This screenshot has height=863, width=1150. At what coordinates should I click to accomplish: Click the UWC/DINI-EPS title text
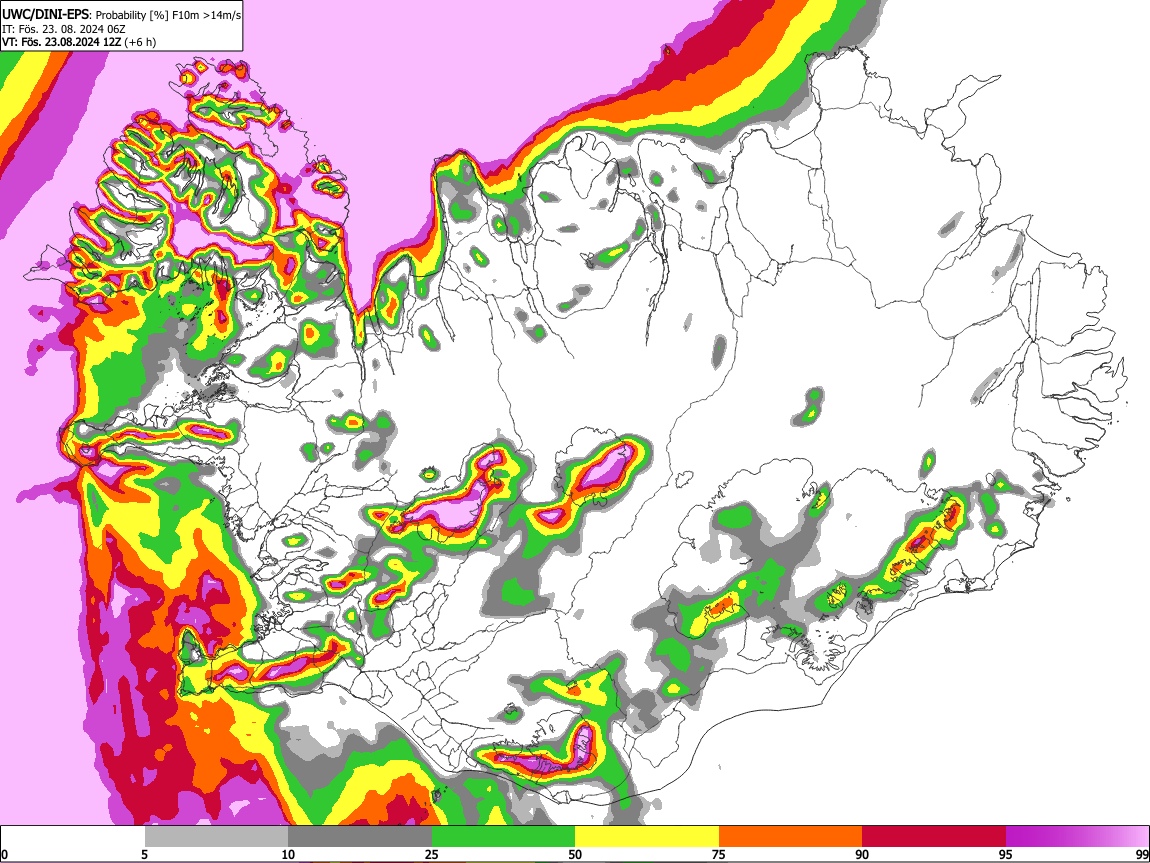click(x=45, y=15)
